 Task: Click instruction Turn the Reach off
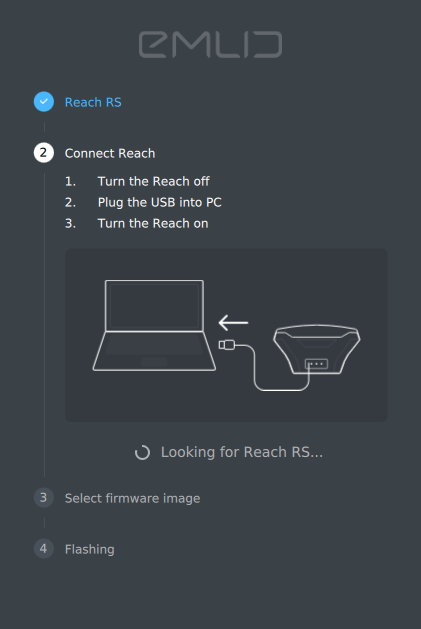(153, 181)
